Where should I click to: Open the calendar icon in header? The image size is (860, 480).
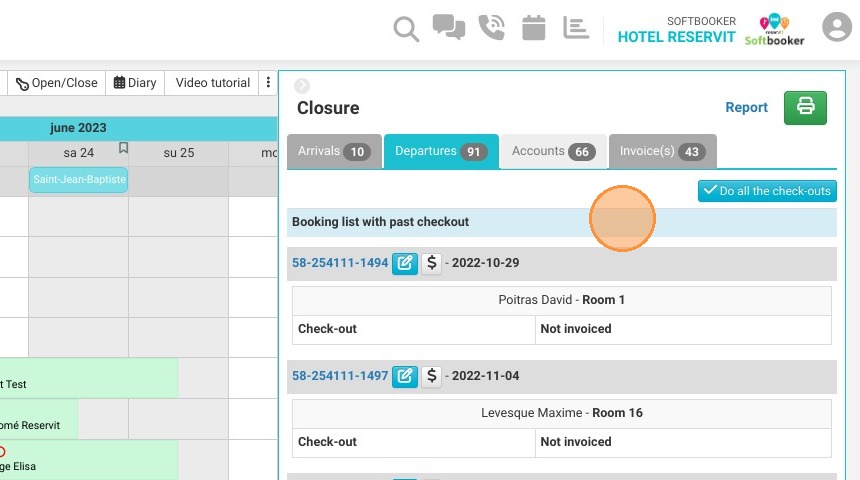(x=534, y=27)
